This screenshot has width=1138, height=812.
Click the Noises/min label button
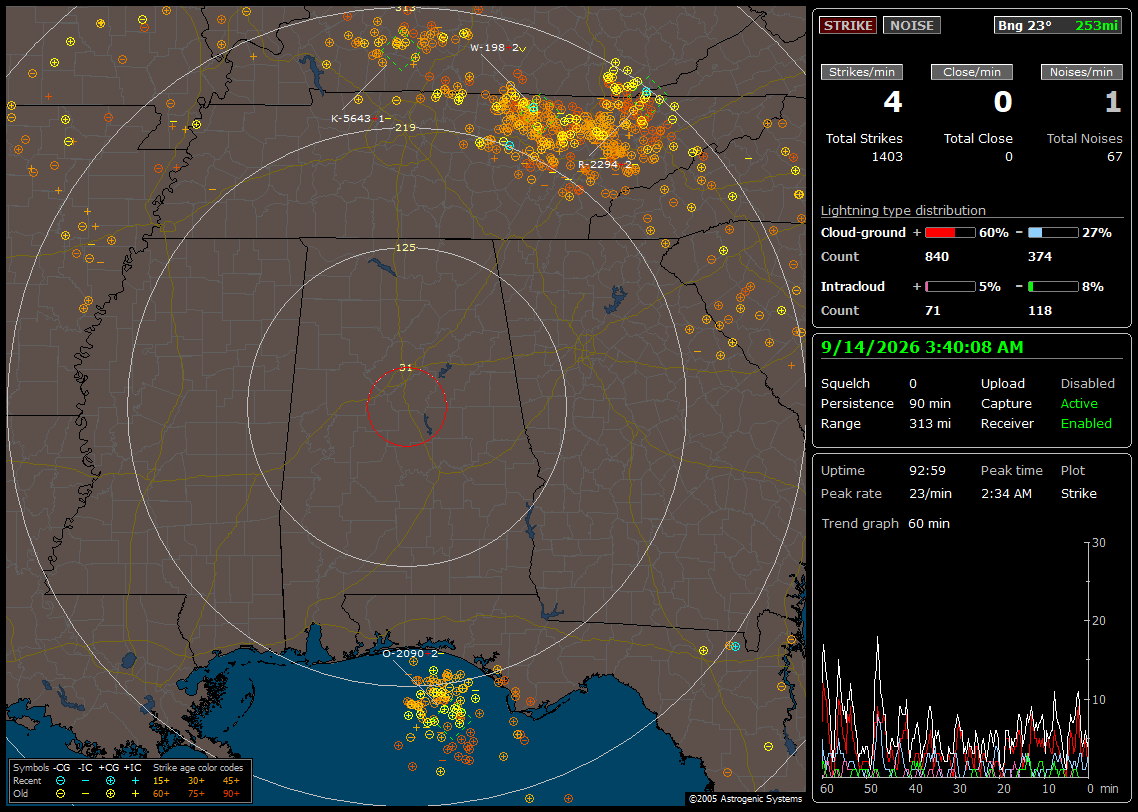pos(1081,72)
